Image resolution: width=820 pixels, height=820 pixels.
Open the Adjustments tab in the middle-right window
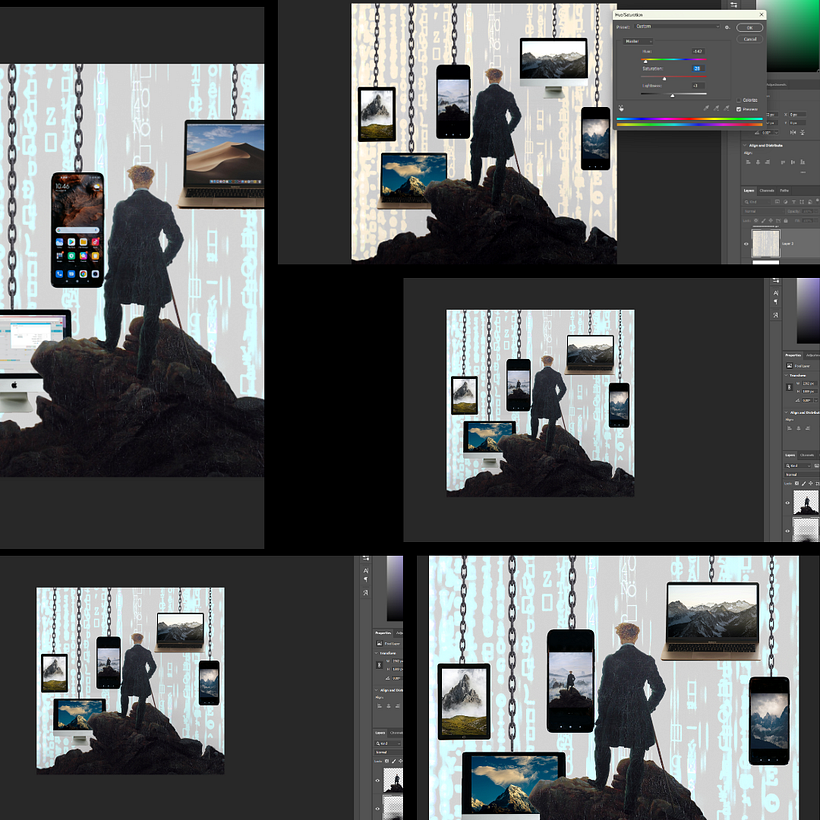(813, 355)
